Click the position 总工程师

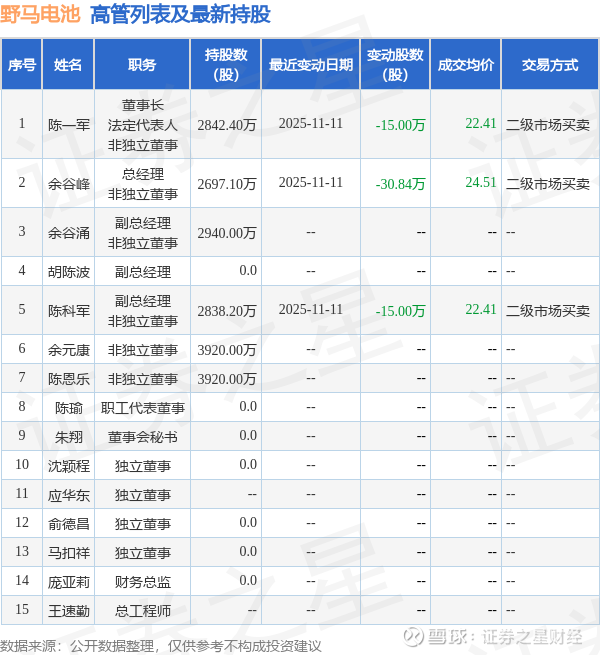(142, 611)
